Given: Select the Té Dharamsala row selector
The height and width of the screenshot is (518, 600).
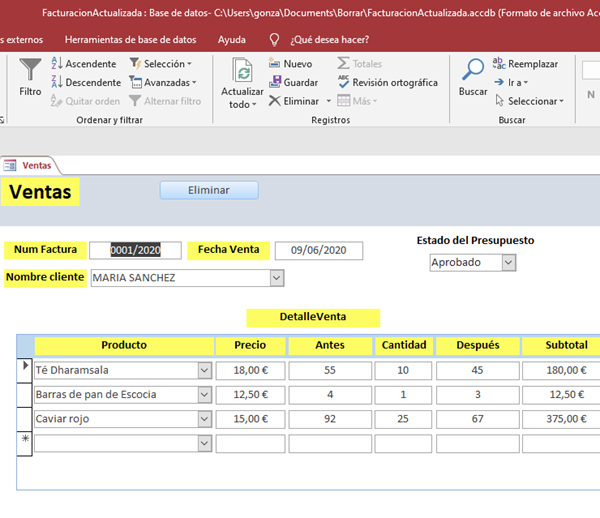Looking at the screenshot, I should pos(26,370).
